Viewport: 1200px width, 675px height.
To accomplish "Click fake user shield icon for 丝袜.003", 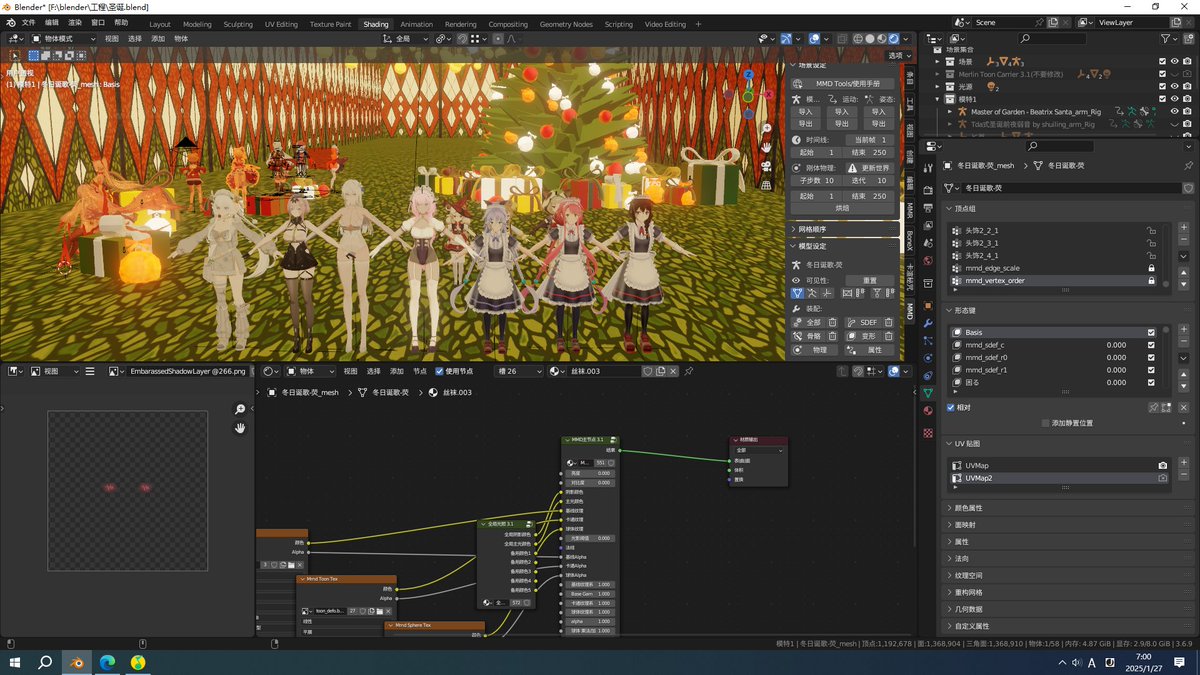I will coord(647,371).
